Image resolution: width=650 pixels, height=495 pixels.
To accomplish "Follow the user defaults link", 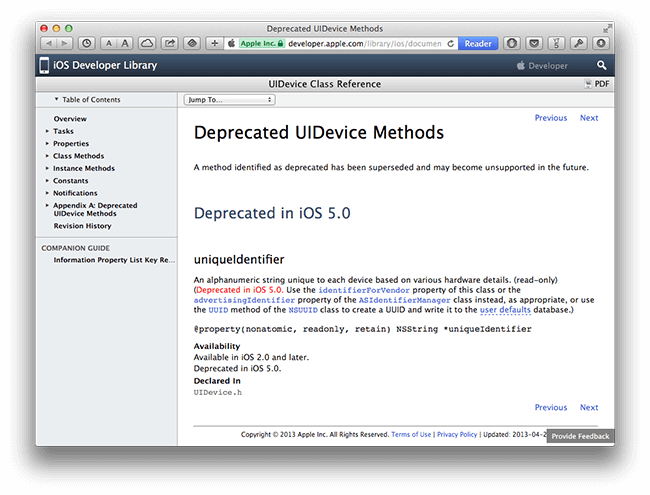I will [x=505, y=310].
